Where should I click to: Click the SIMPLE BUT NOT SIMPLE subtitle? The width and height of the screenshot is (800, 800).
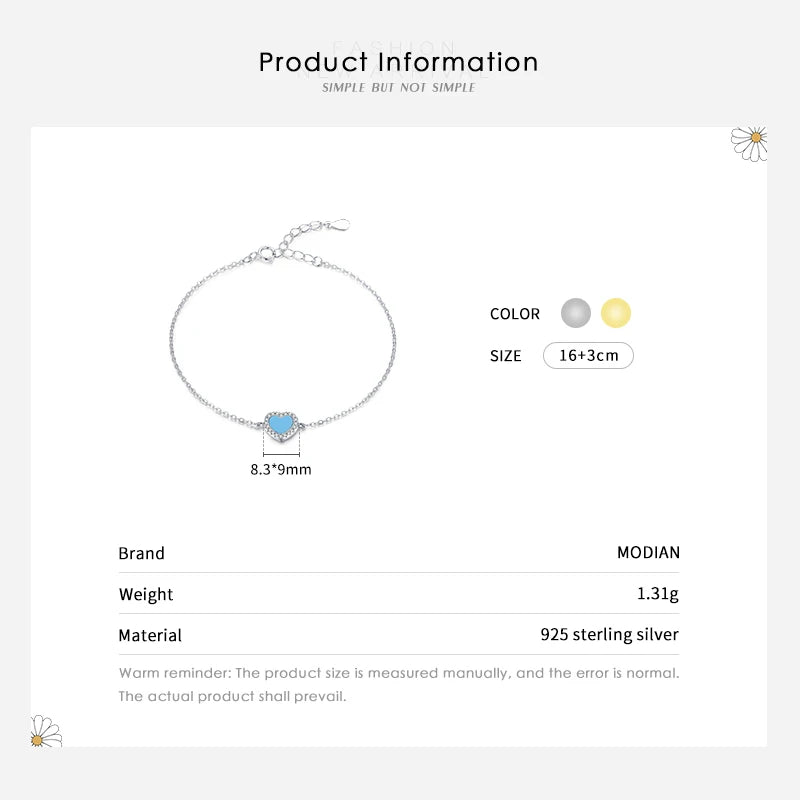click(398, 88)
